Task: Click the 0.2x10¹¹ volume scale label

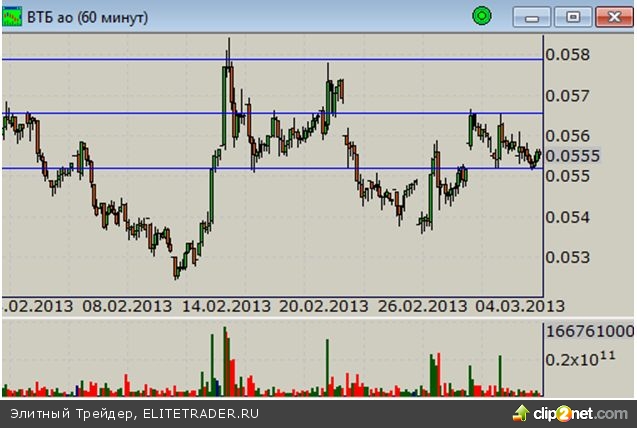Action: pos(580,359)
